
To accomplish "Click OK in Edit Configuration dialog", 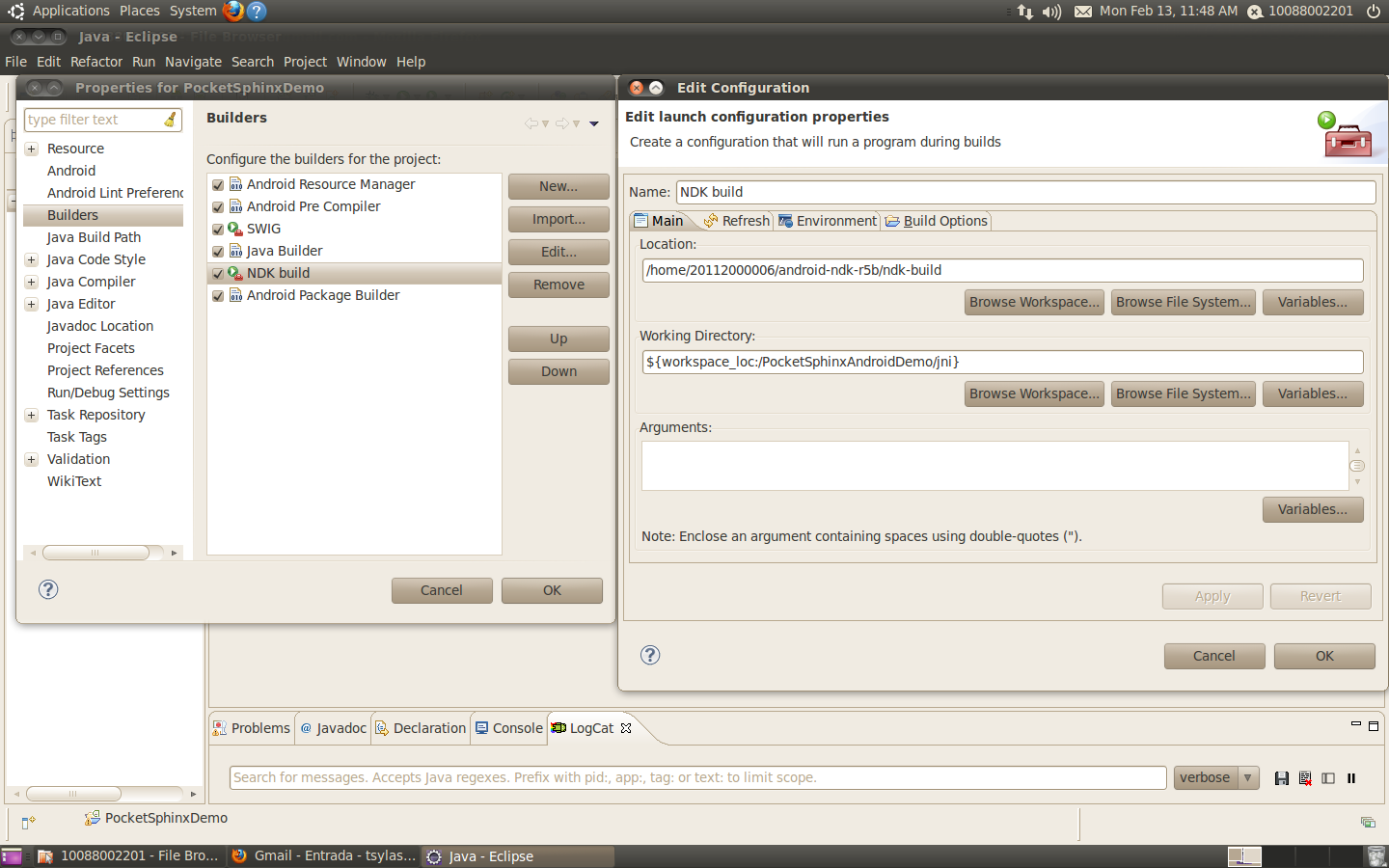I will pyautogui.click(x=1324, y=656).
